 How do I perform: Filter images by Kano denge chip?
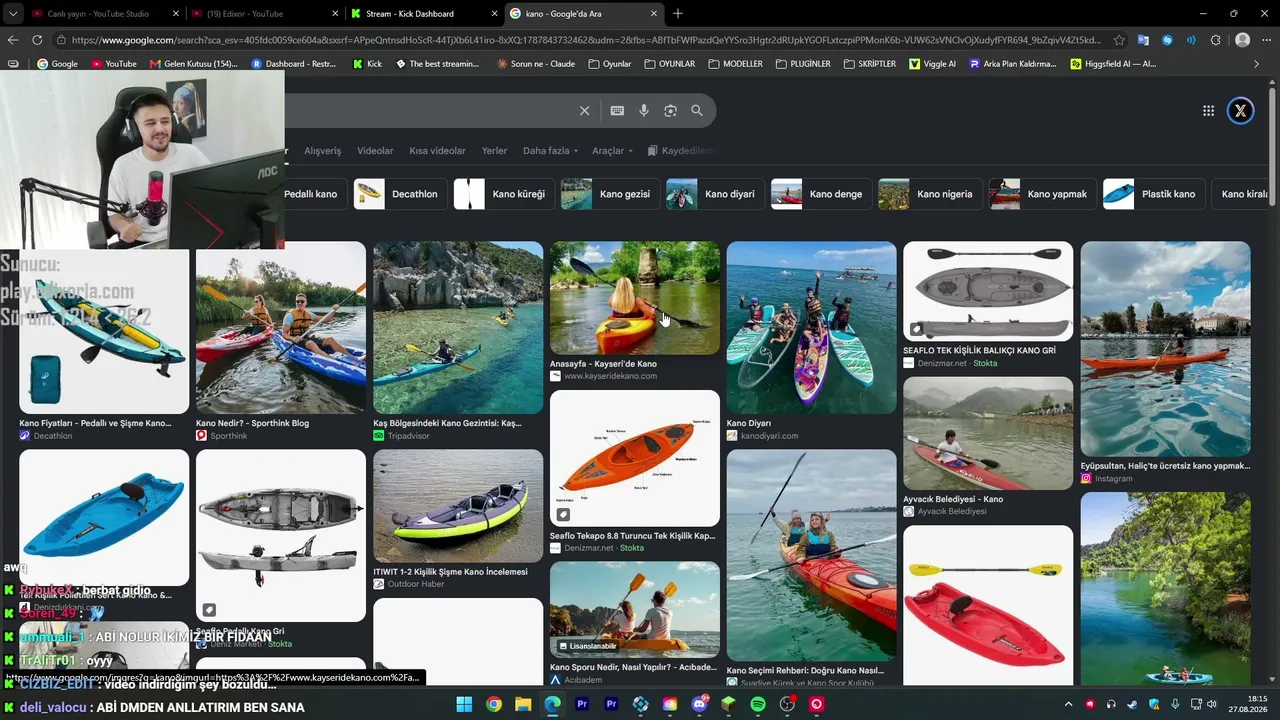click(x=820, y=194)
